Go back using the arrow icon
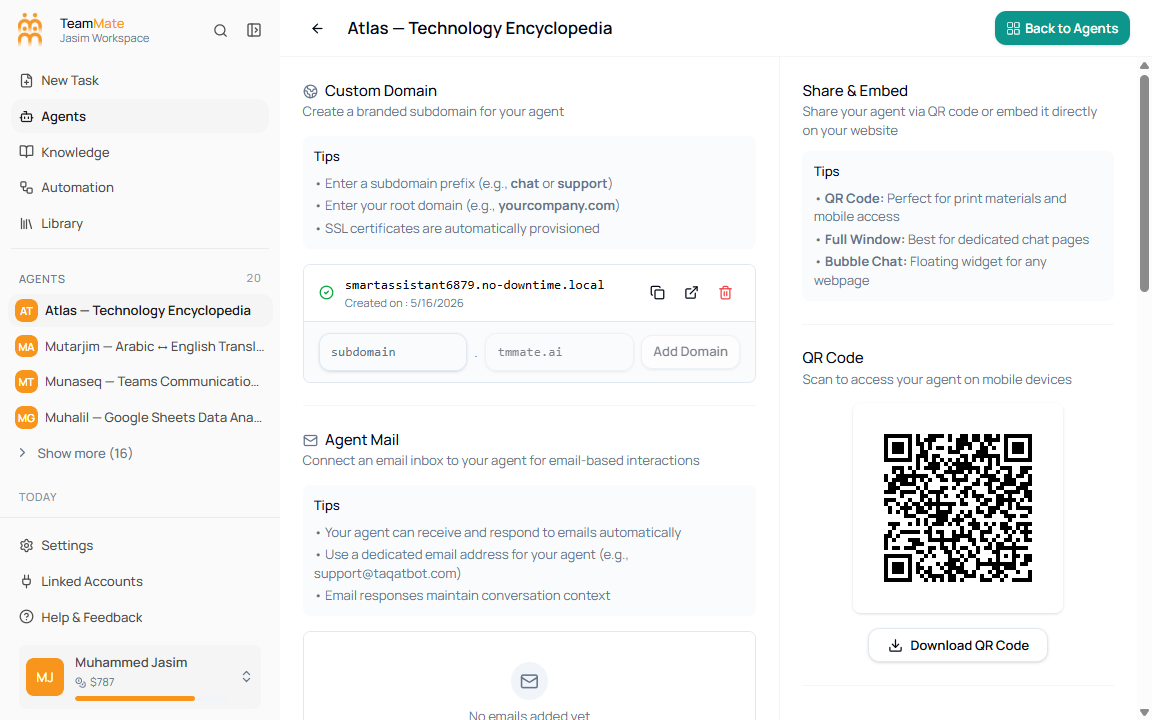The height and width of the screenshot is (720, 1152). pos(317,29)
